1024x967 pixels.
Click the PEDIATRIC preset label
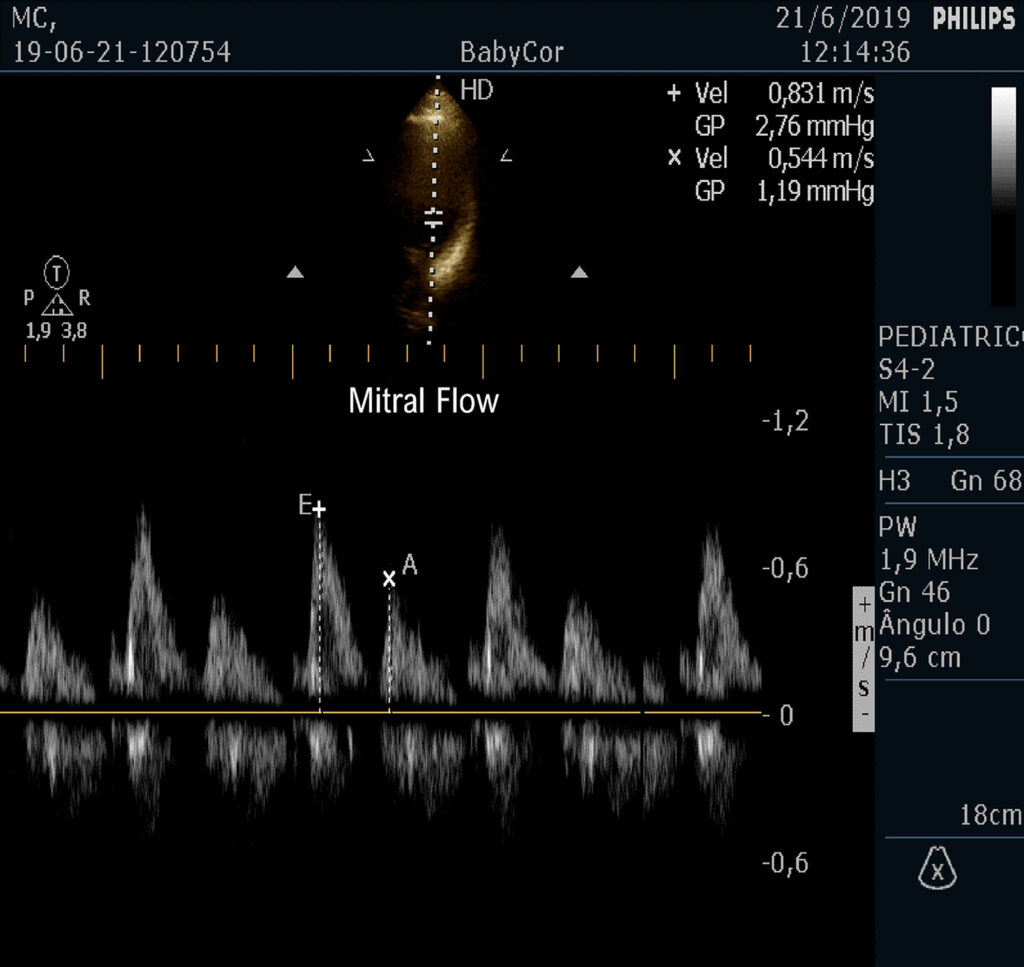click(951, 337)
